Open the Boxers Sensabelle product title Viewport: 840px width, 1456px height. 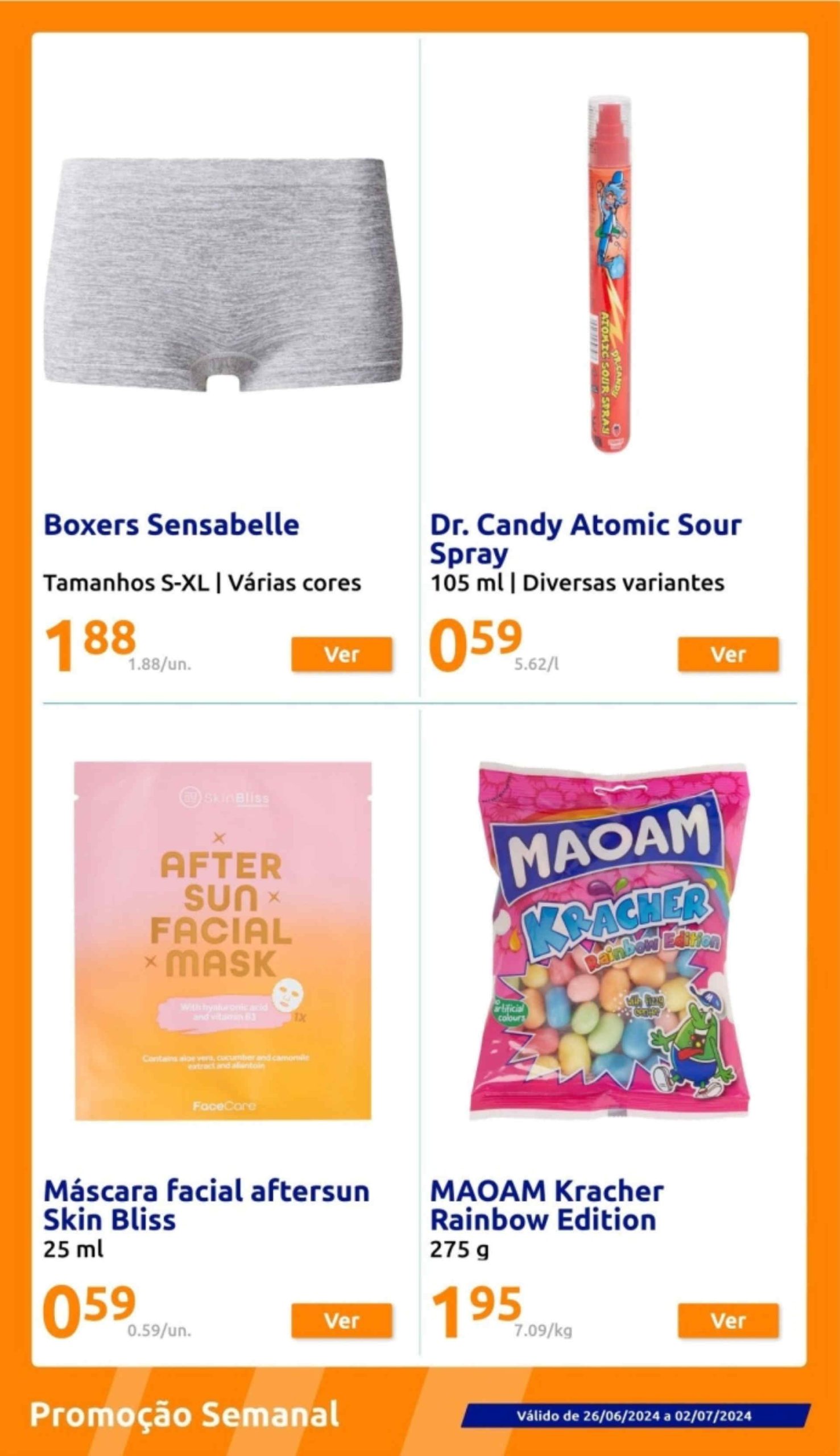coord(171,525)
